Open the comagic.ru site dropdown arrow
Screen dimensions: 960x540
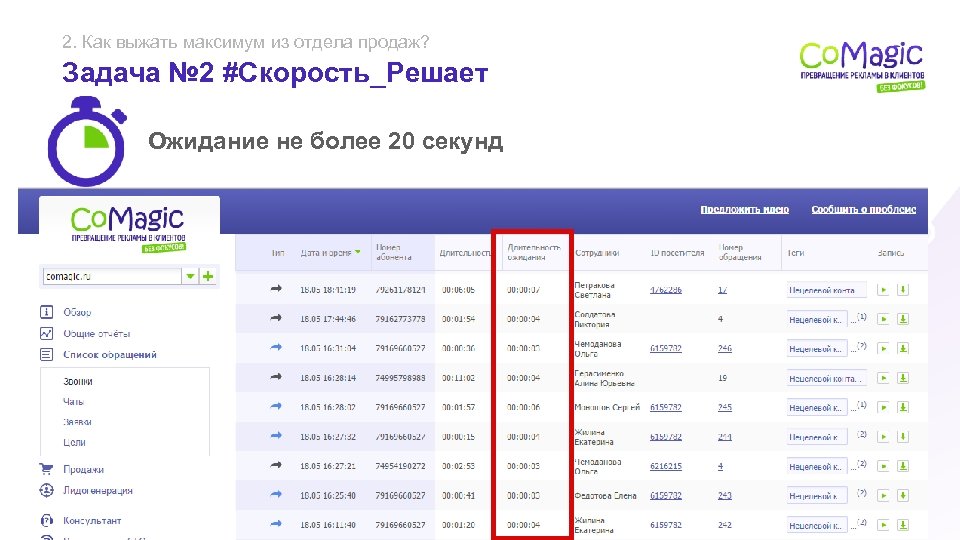[190, 276]
